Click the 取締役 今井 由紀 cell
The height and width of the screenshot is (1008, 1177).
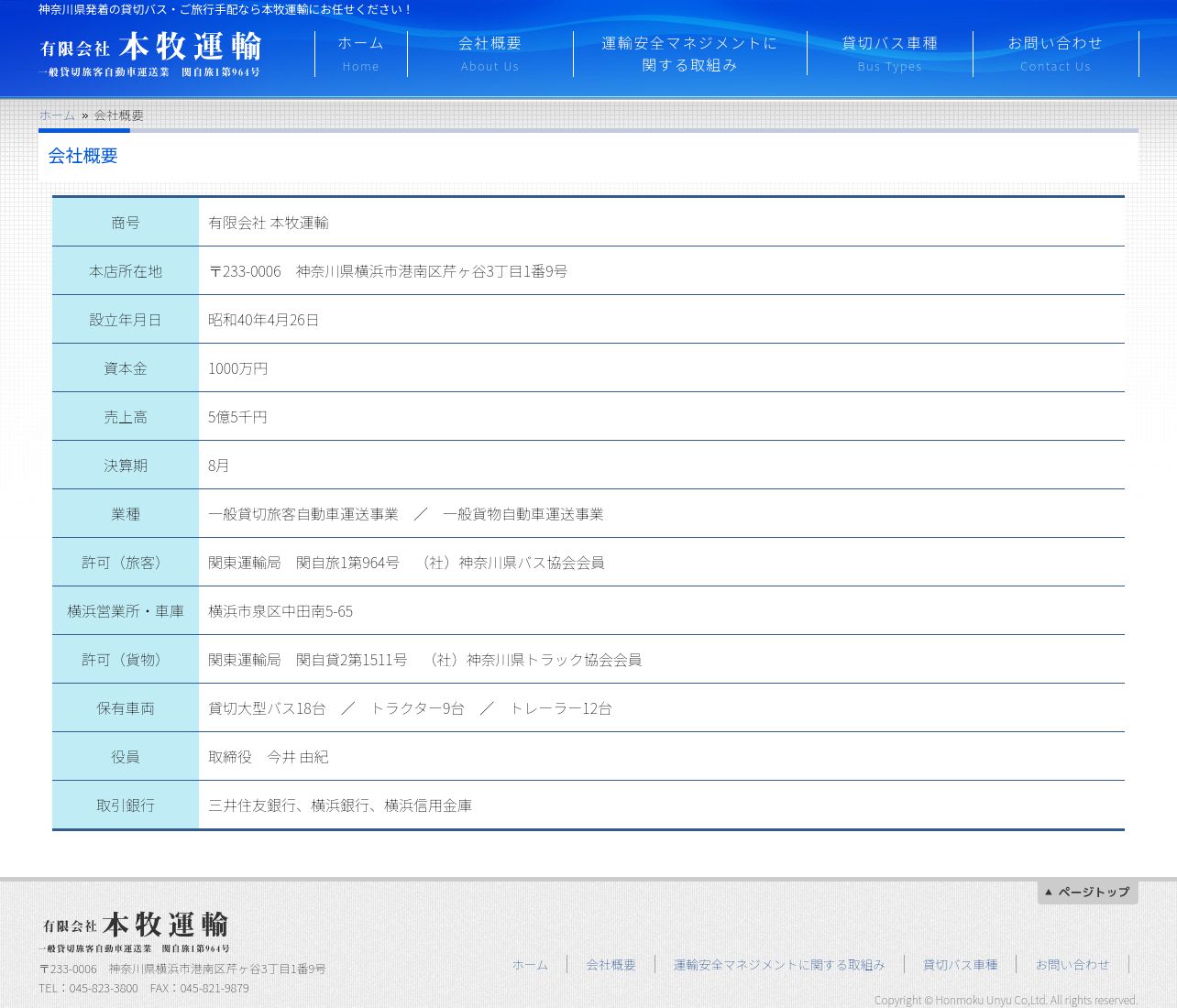point(662,757)
